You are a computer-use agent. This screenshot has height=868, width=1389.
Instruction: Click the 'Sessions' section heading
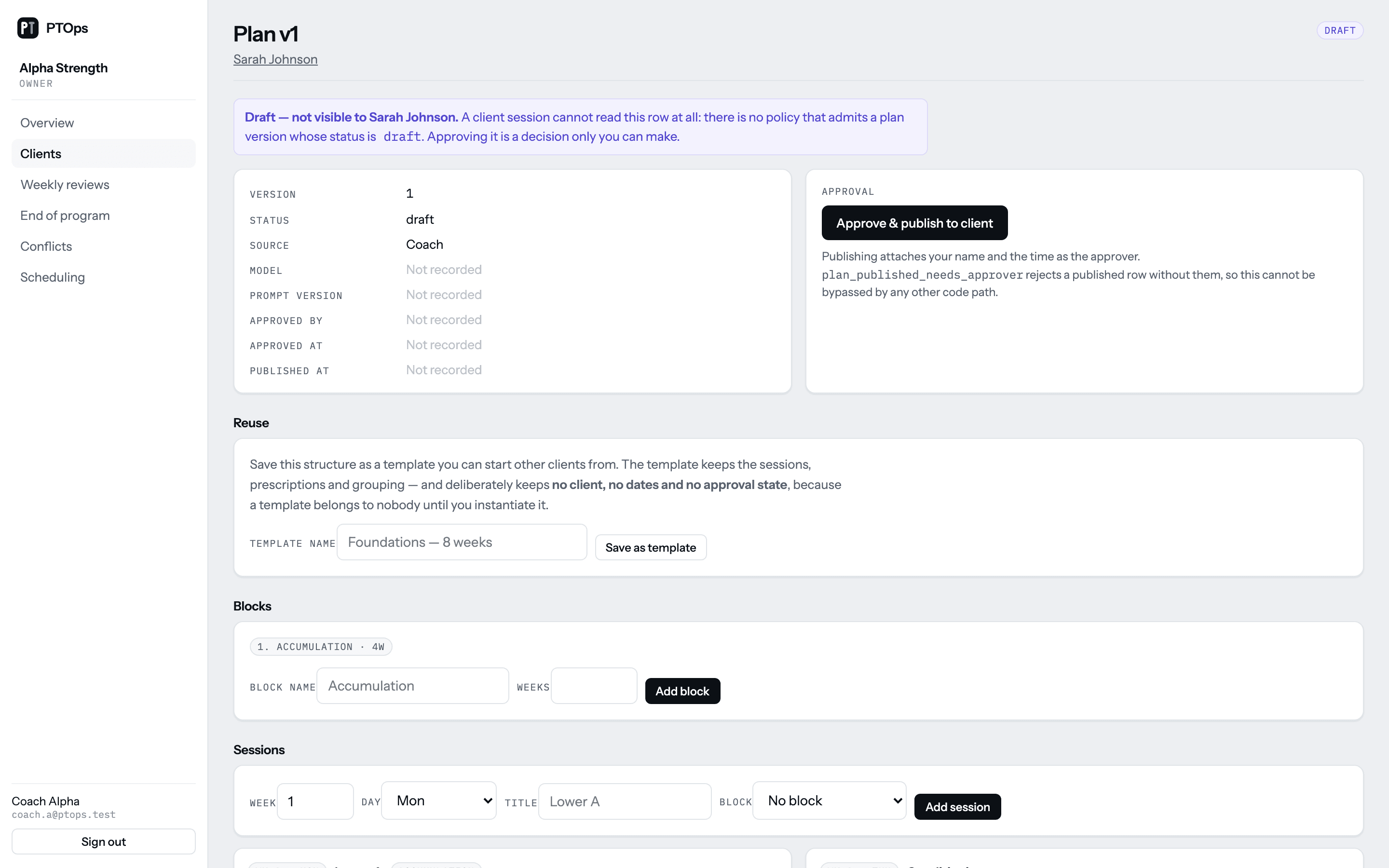coord(259,750)
